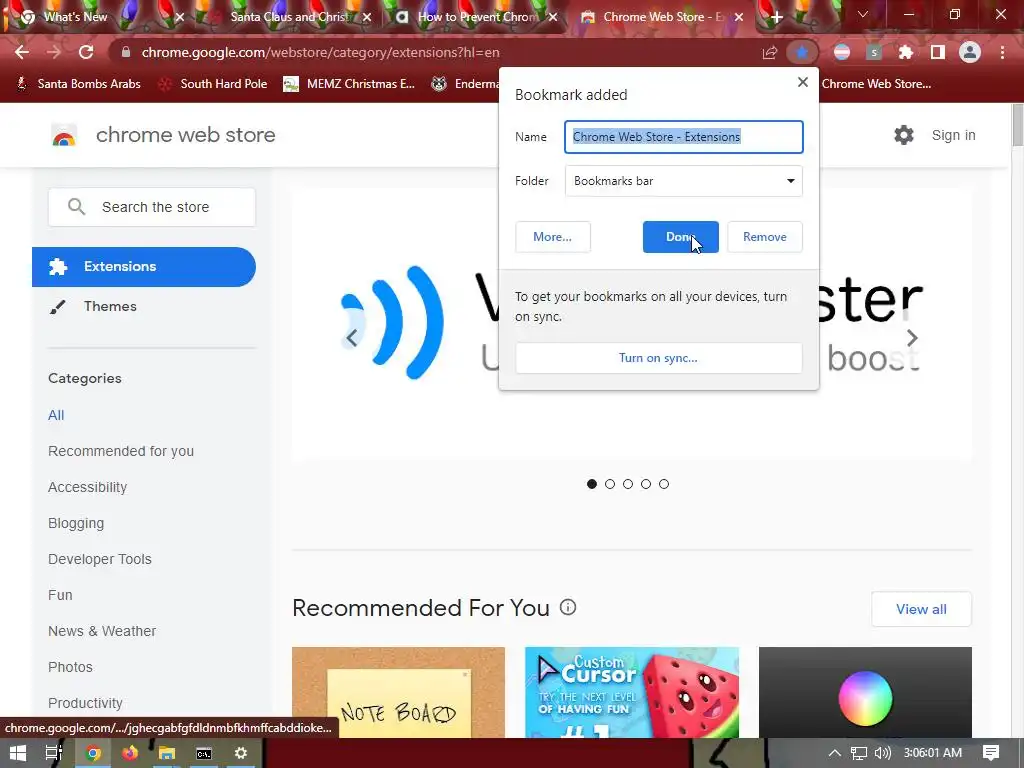This screenshot has width=1024, height=768.
Task: Select the third carousel dot
Action: click(628, 484)
